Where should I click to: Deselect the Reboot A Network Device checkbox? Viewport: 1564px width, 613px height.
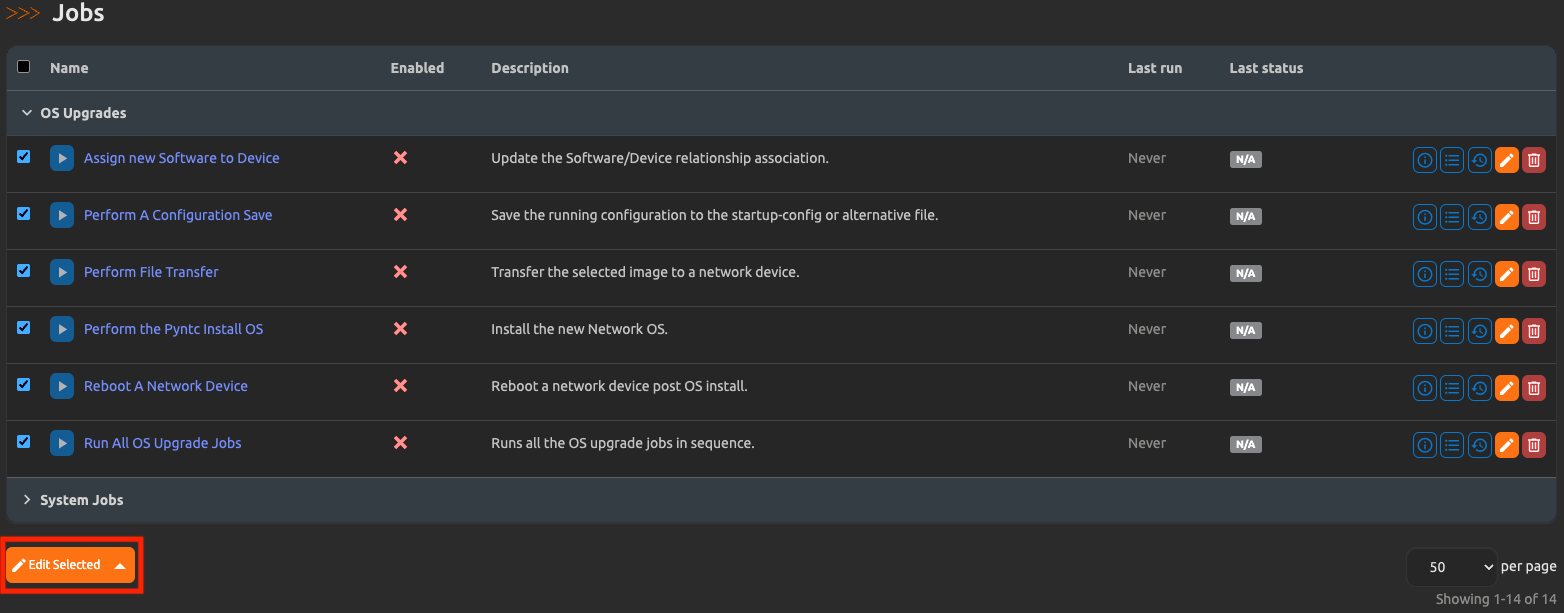pos(24,385)
